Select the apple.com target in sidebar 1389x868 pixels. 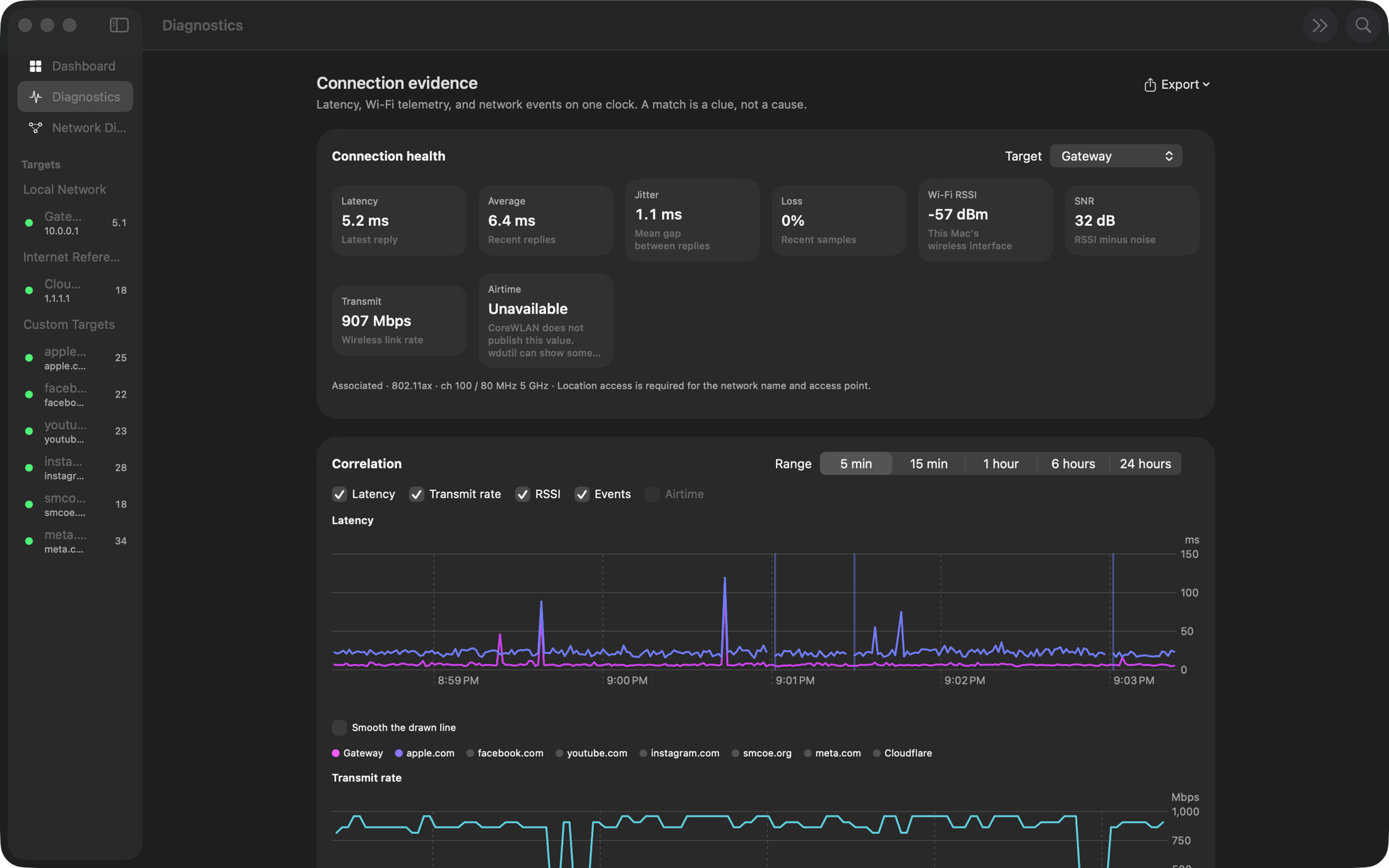[x=75, y=358]
